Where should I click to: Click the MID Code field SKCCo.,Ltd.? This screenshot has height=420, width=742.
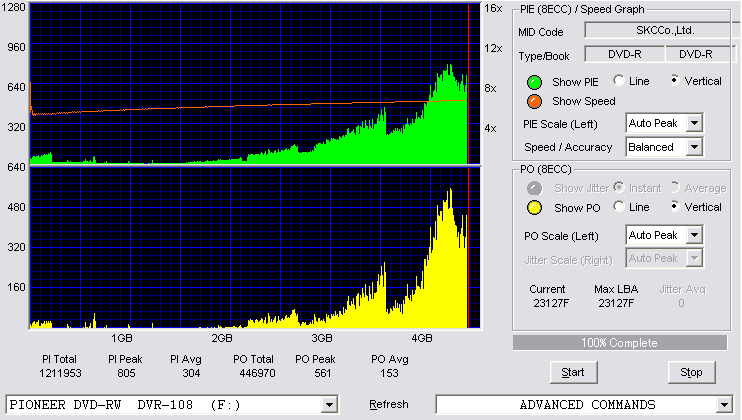[x=662, y=31]
